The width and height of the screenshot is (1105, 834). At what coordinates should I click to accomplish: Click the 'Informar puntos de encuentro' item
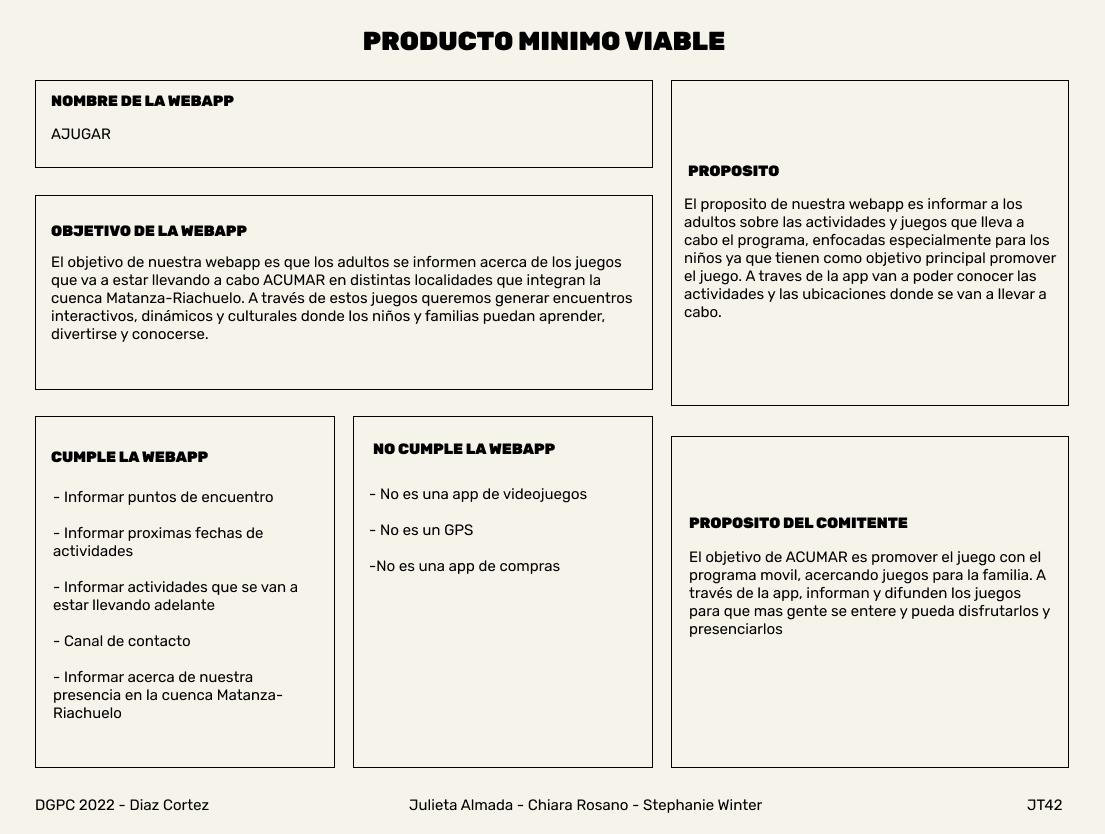(x=163, y=497)
